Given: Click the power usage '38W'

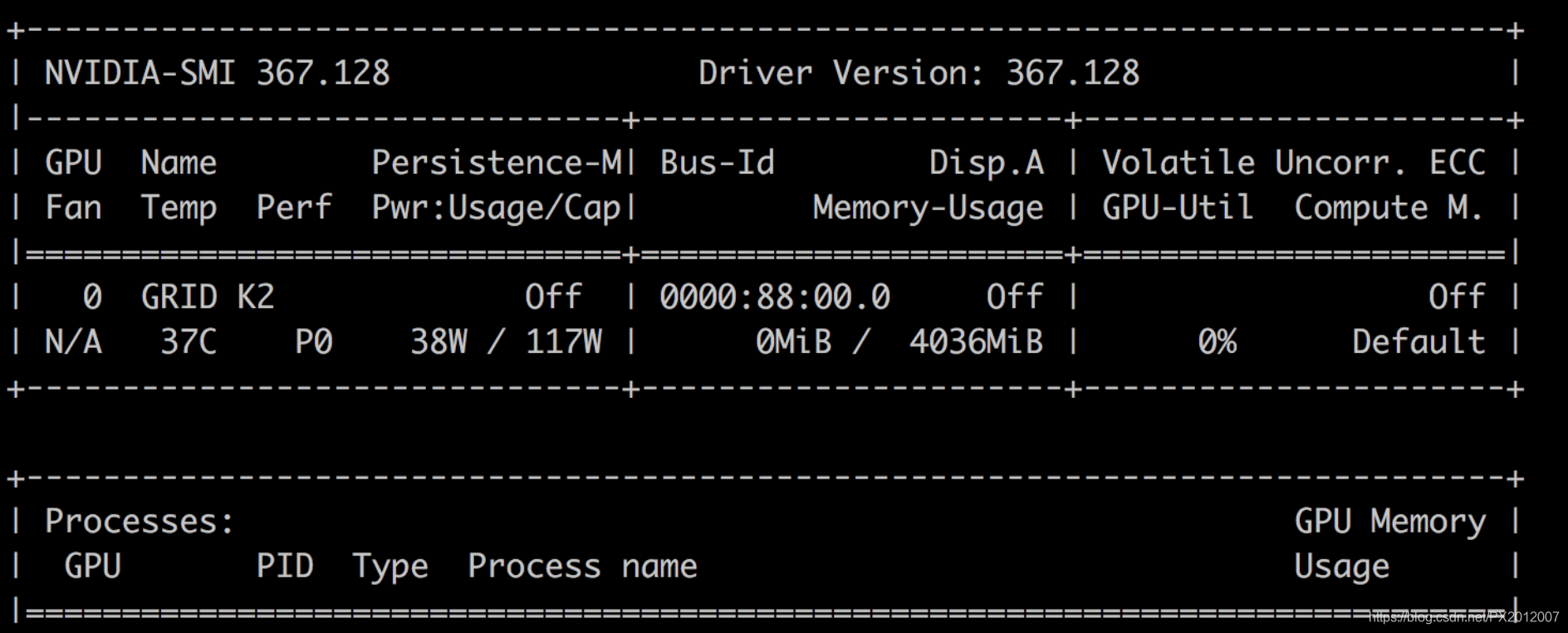Looking at the screenshot, I should [x=439, y=341].
